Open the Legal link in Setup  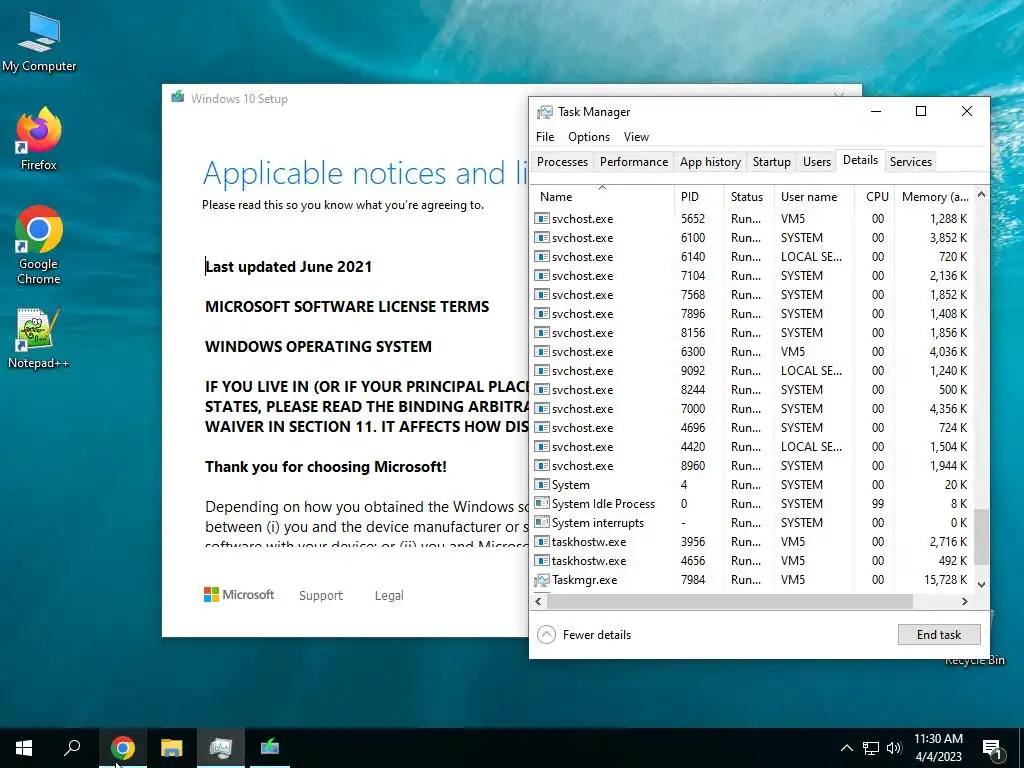[389, 596]
